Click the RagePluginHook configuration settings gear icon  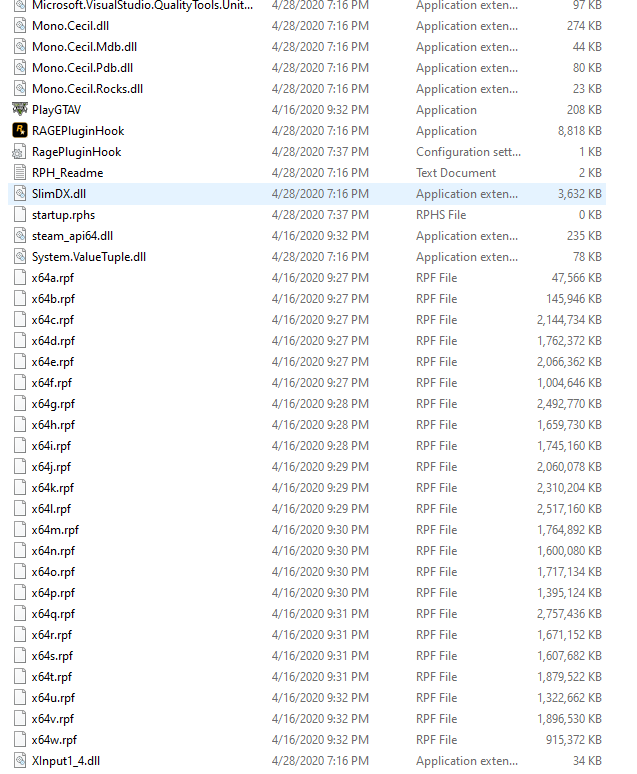20,152
